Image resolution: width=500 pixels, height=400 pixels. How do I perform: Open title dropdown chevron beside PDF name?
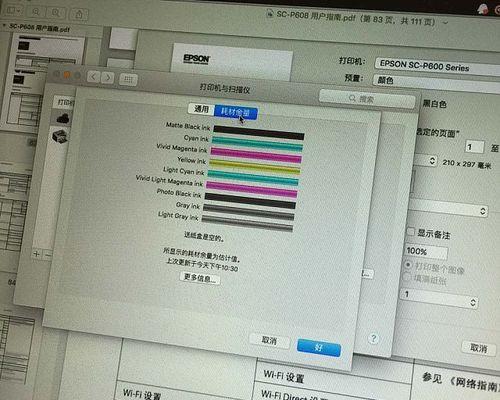tap(445, 23)
